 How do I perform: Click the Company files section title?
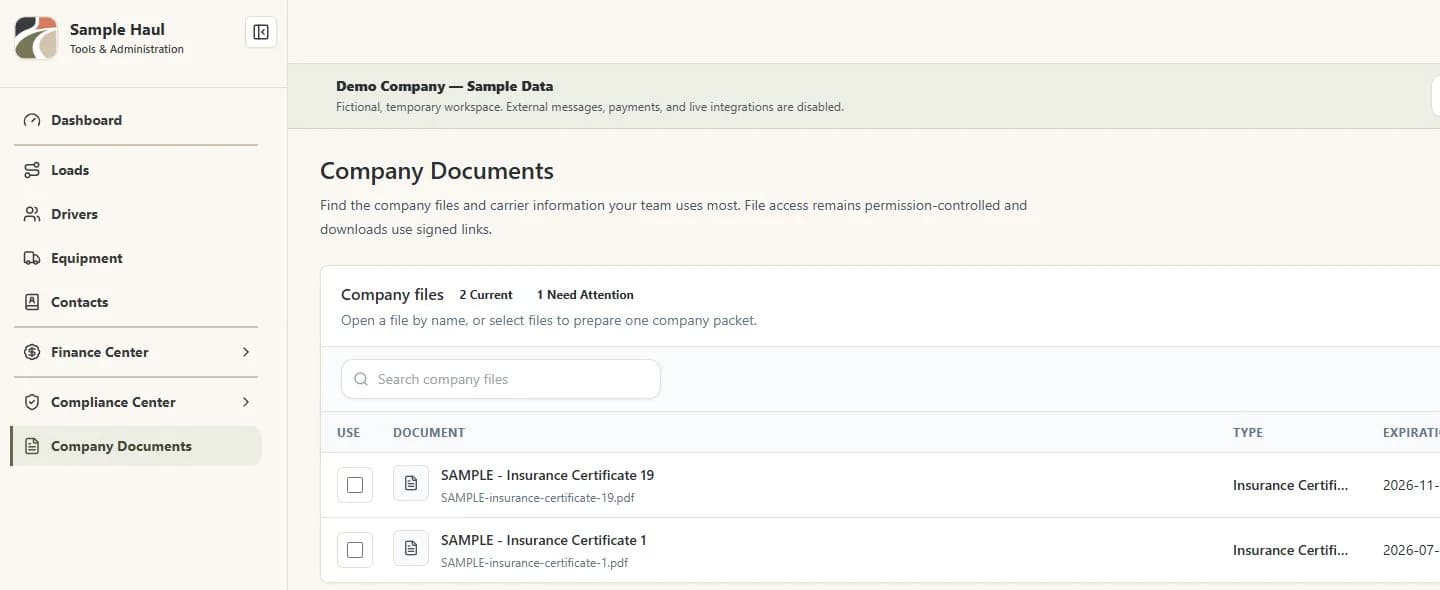click(x=392, y=295)
